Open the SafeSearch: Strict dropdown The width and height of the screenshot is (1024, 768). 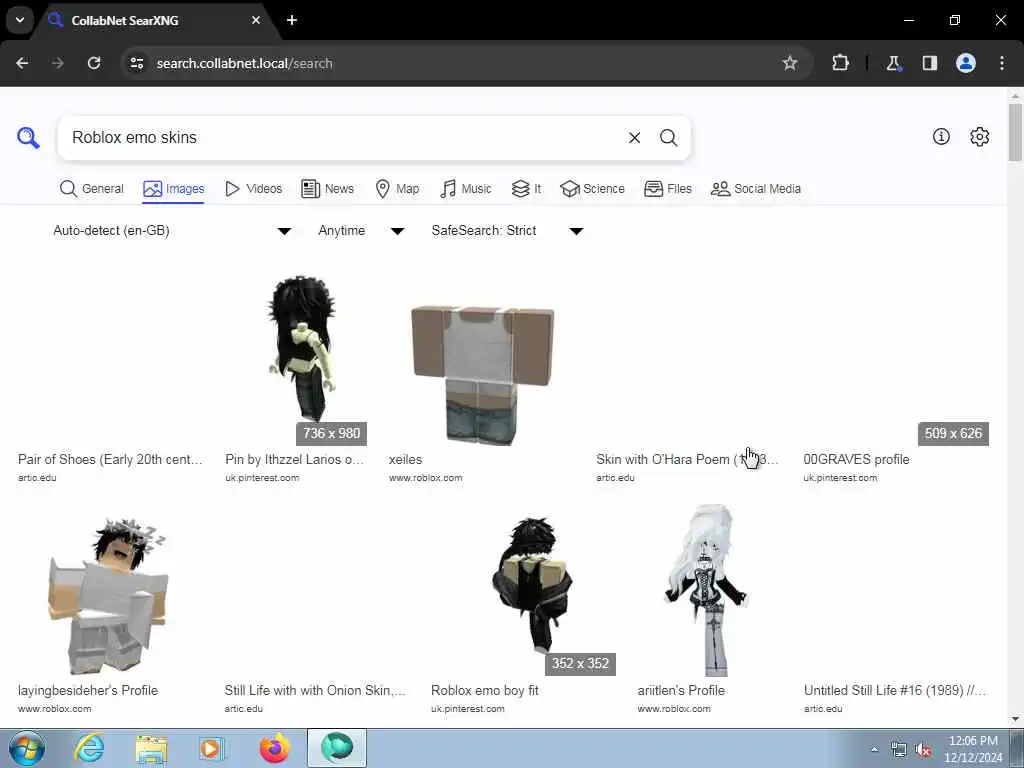click(x=507, y=231)
